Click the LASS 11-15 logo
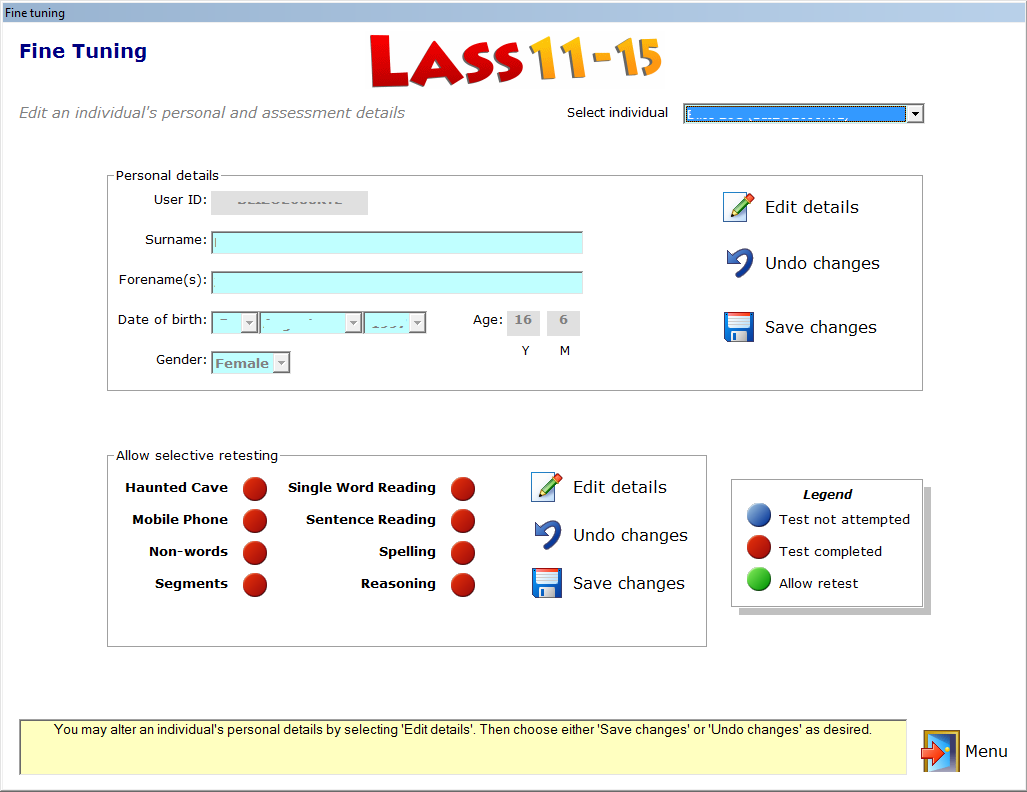This screenshot has height=792, width=1027. pyautogui.click(x=515, y=60)
